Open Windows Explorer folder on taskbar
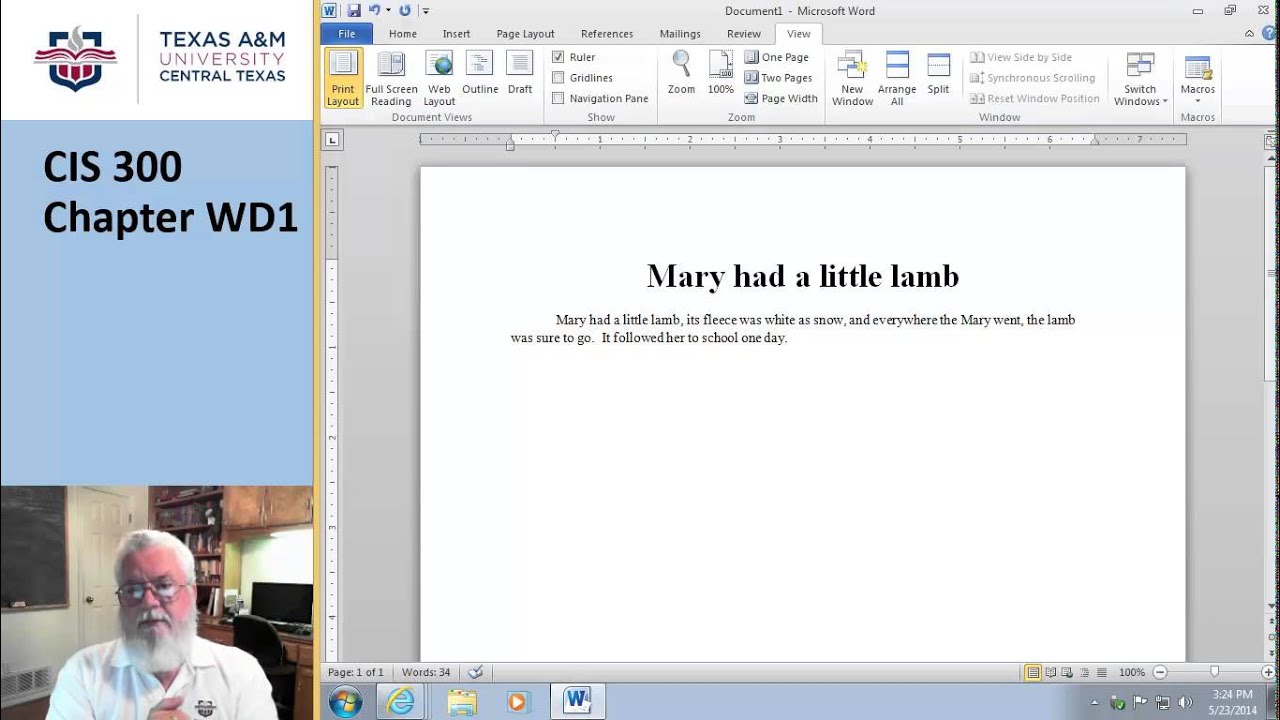Image resolution: width=1280 pixels, height=720 pixels. (462, 702)
